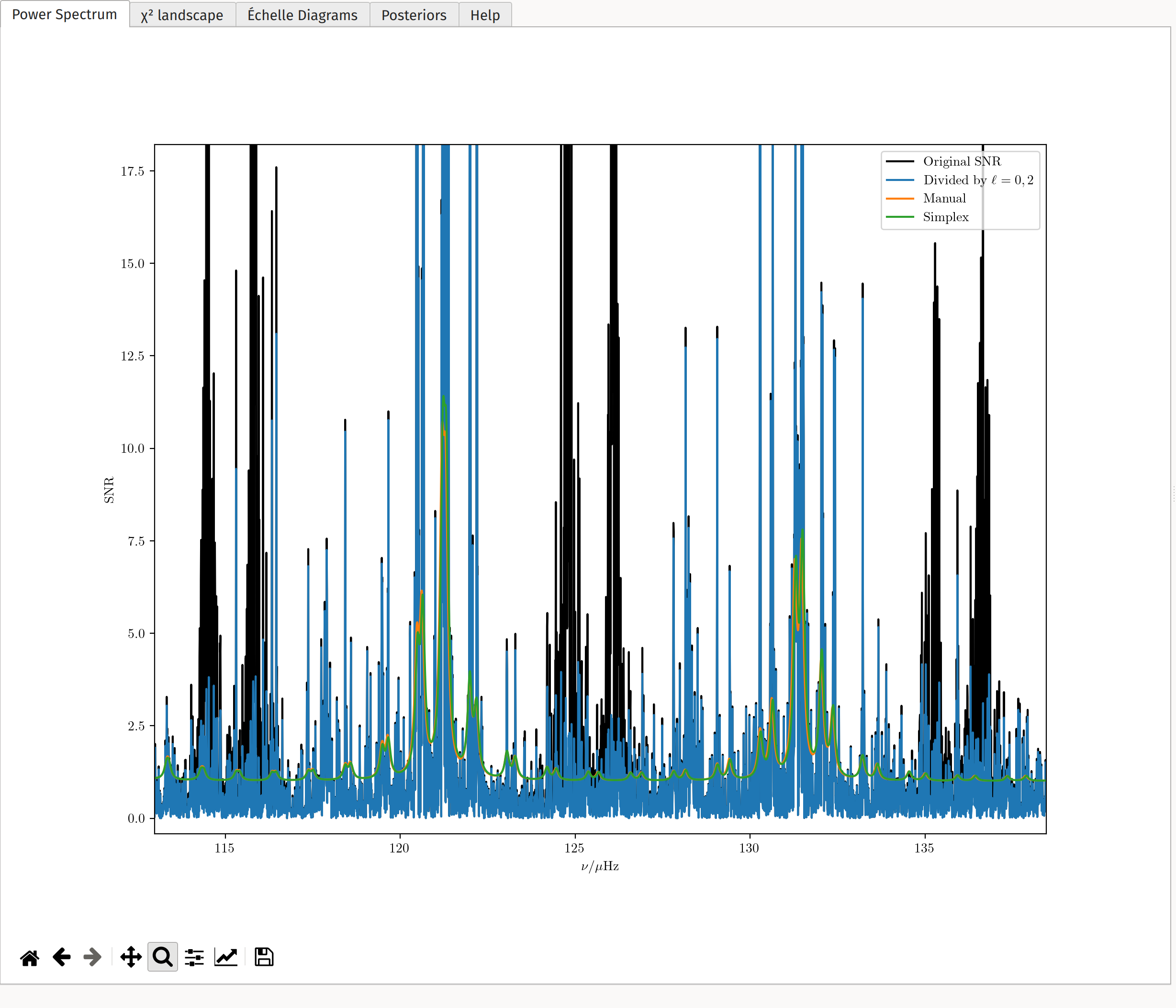
Task: Click the x-axis tick label 125
Action: 574,848
